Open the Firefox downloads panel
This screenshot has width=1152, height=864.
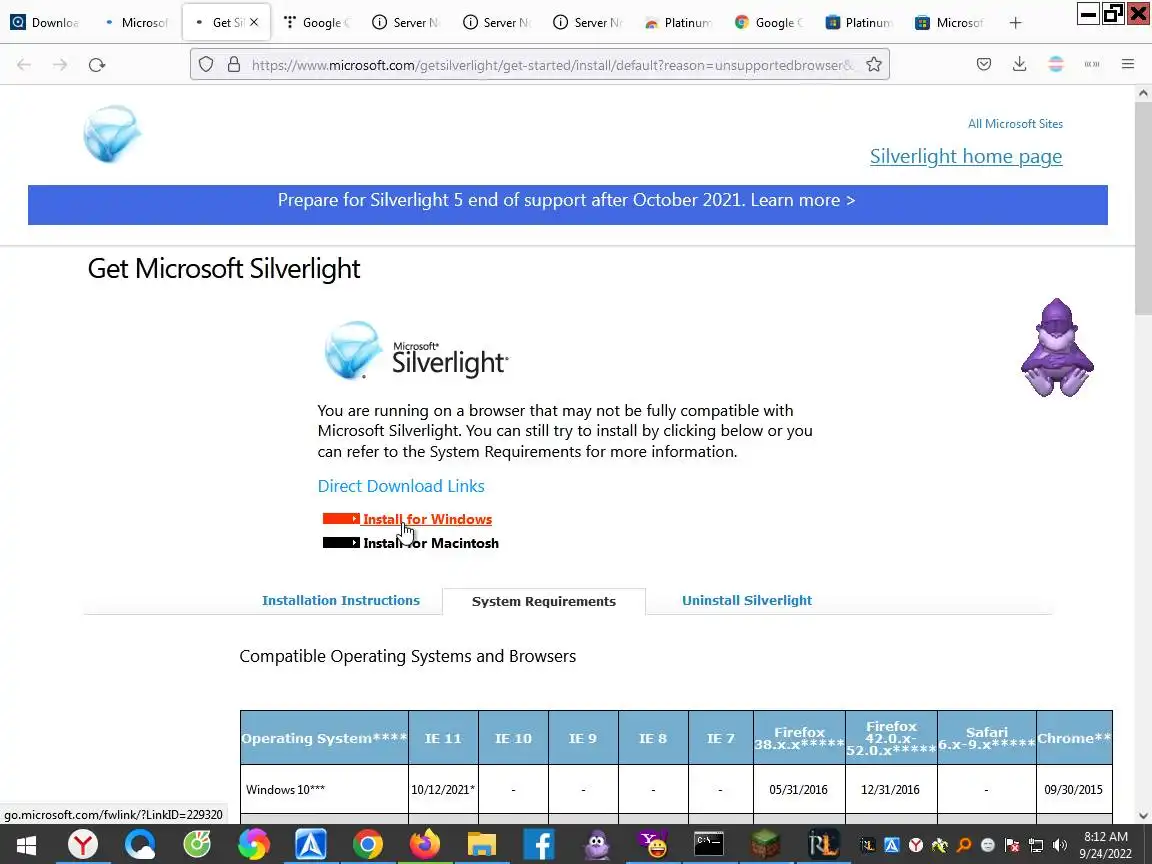pyautogui.click(x=1019, y=65)
